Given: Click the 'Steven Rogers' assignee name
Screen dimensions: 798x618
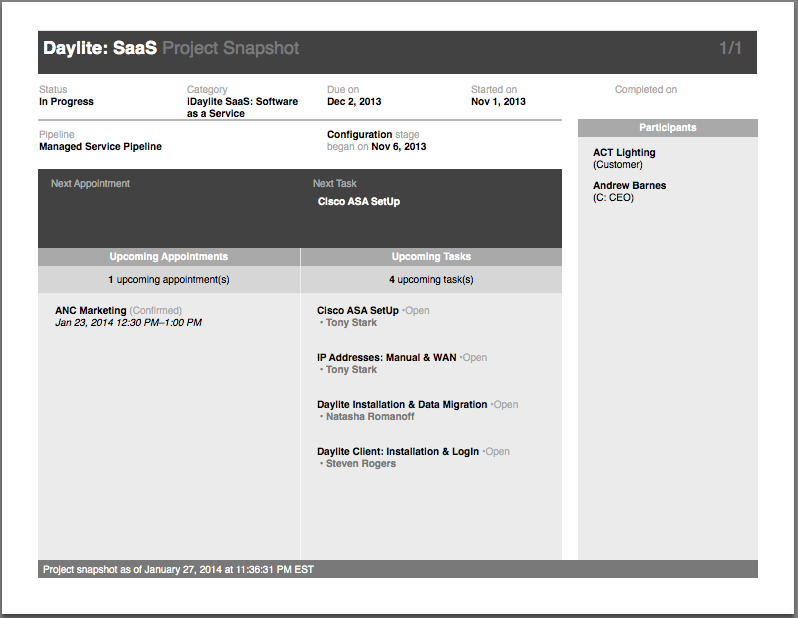Looking at the screenshot, I should (361, 464).
